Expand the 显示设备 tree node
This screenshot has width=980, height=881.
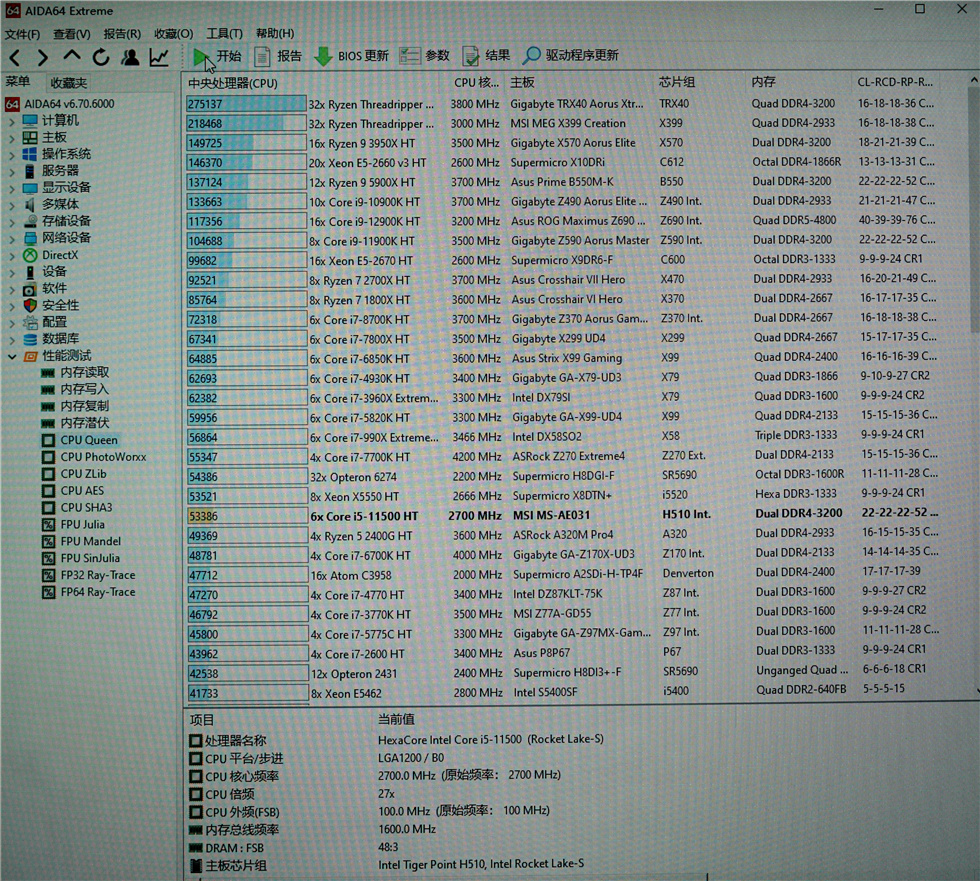coord(12,187)
